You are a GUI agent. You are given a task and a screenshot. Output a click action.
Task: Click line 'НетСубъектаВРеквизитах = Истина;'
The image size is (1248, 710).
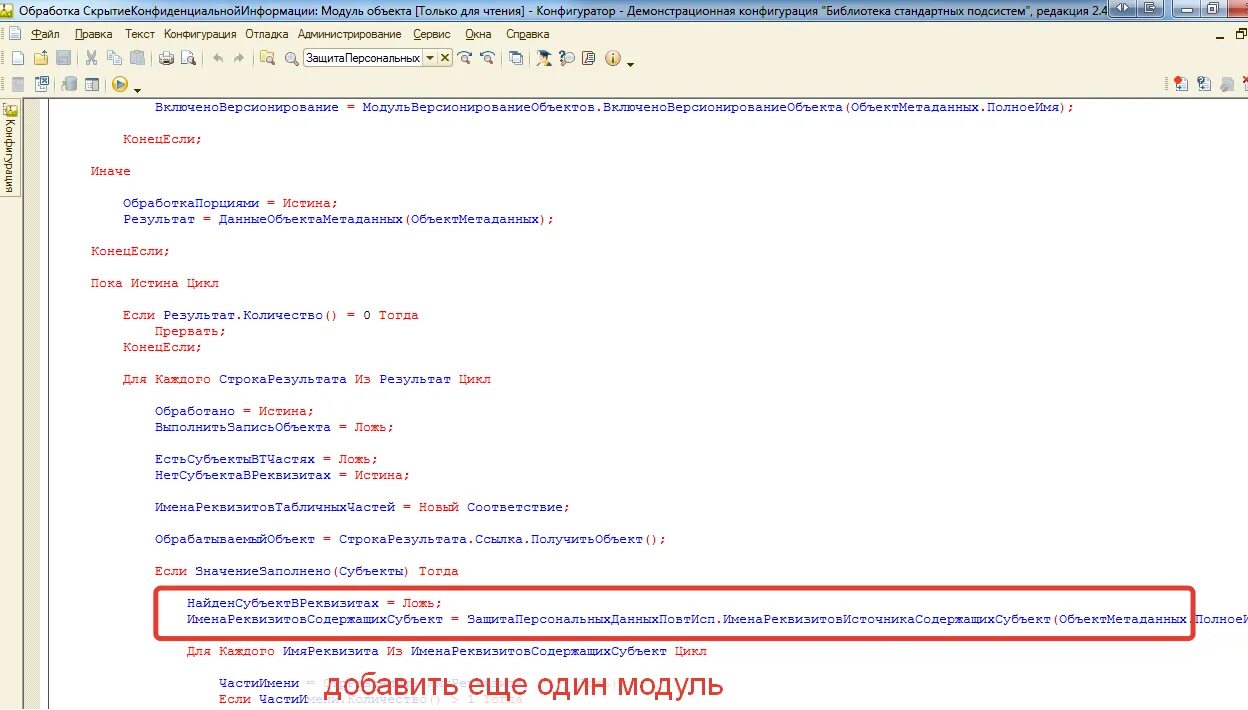tap(282, 475)
